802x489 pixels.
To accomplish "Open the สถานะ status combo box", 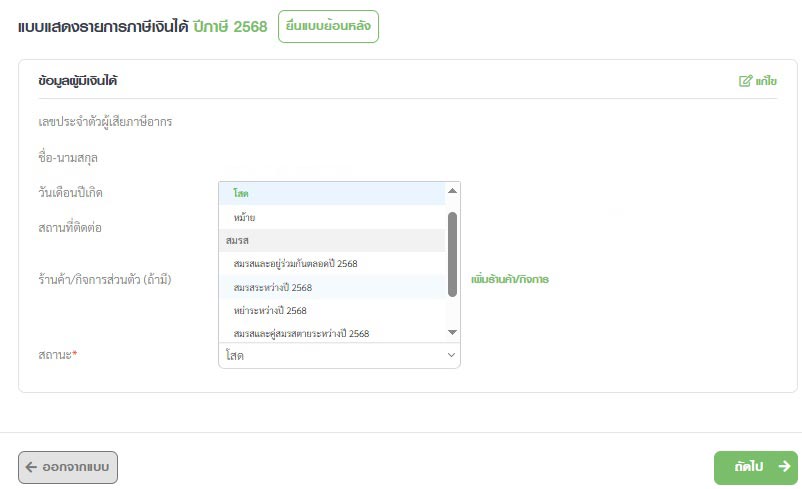I will (x=340, y=355).
